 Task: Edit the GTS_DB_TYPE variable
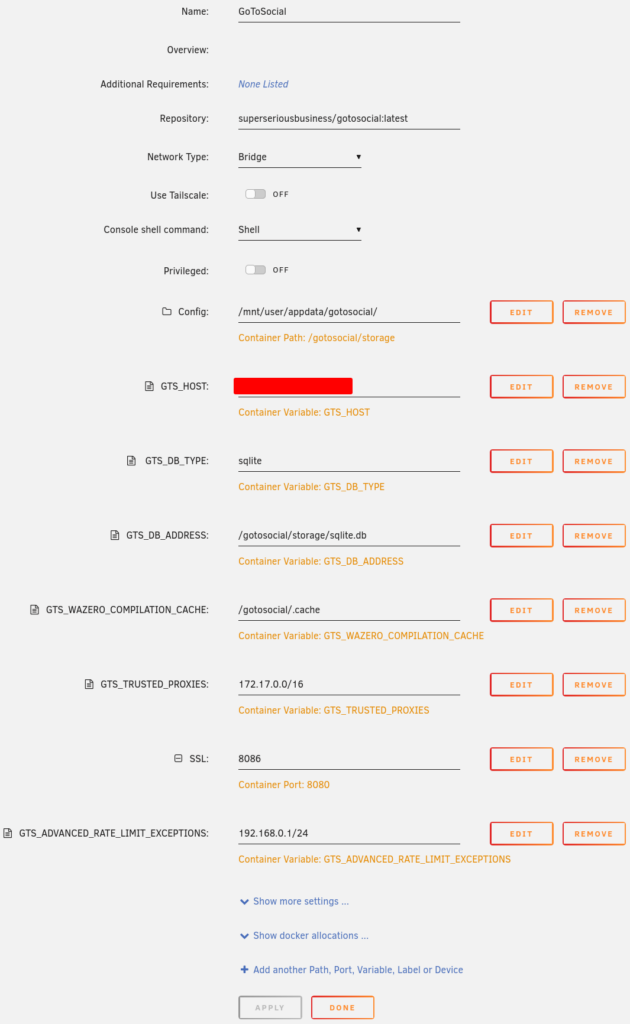point(521,461)
